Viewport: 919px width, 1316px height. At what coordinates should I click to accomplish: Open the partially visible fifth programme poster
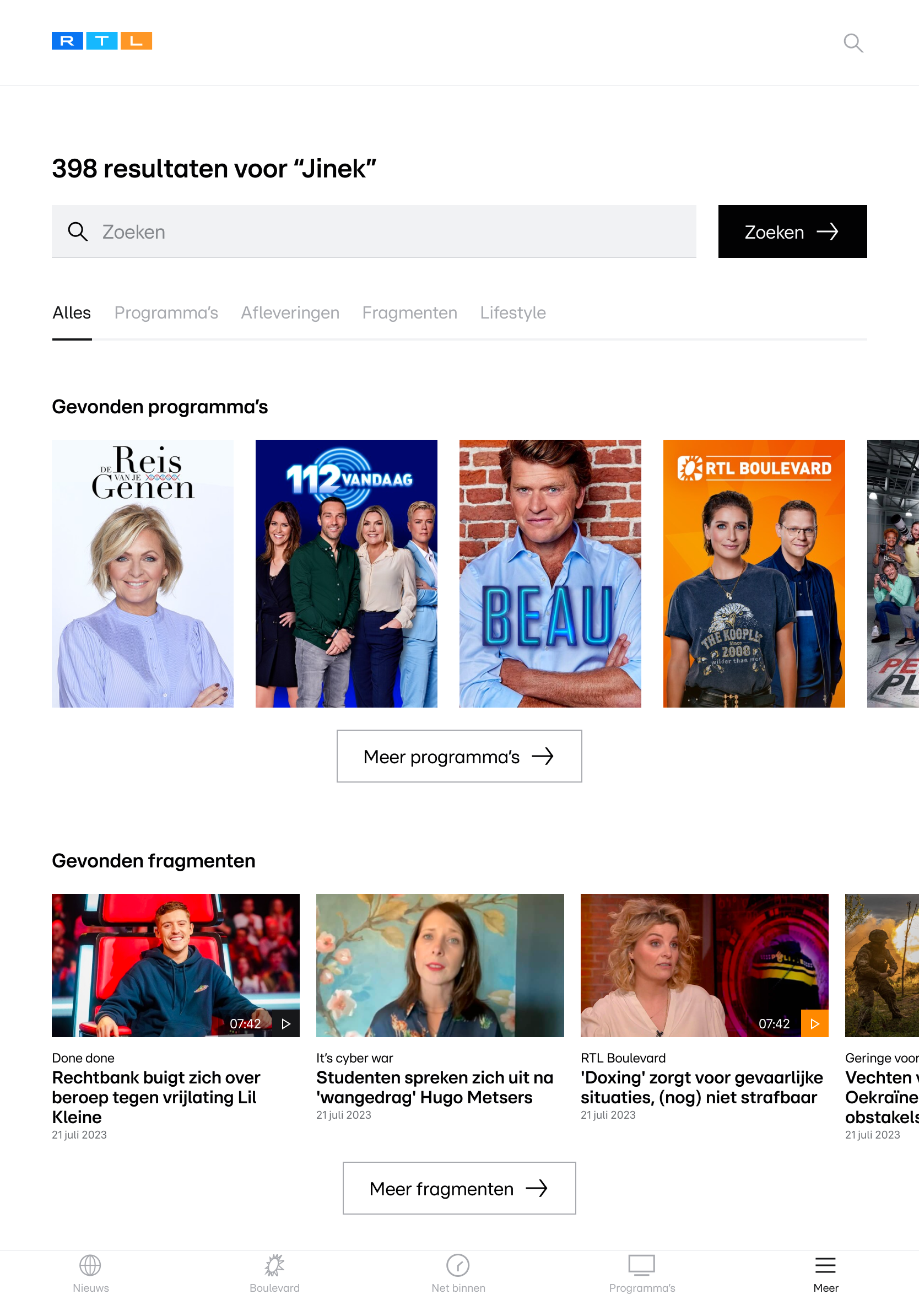pyautogui.click(x=893, y=573)
